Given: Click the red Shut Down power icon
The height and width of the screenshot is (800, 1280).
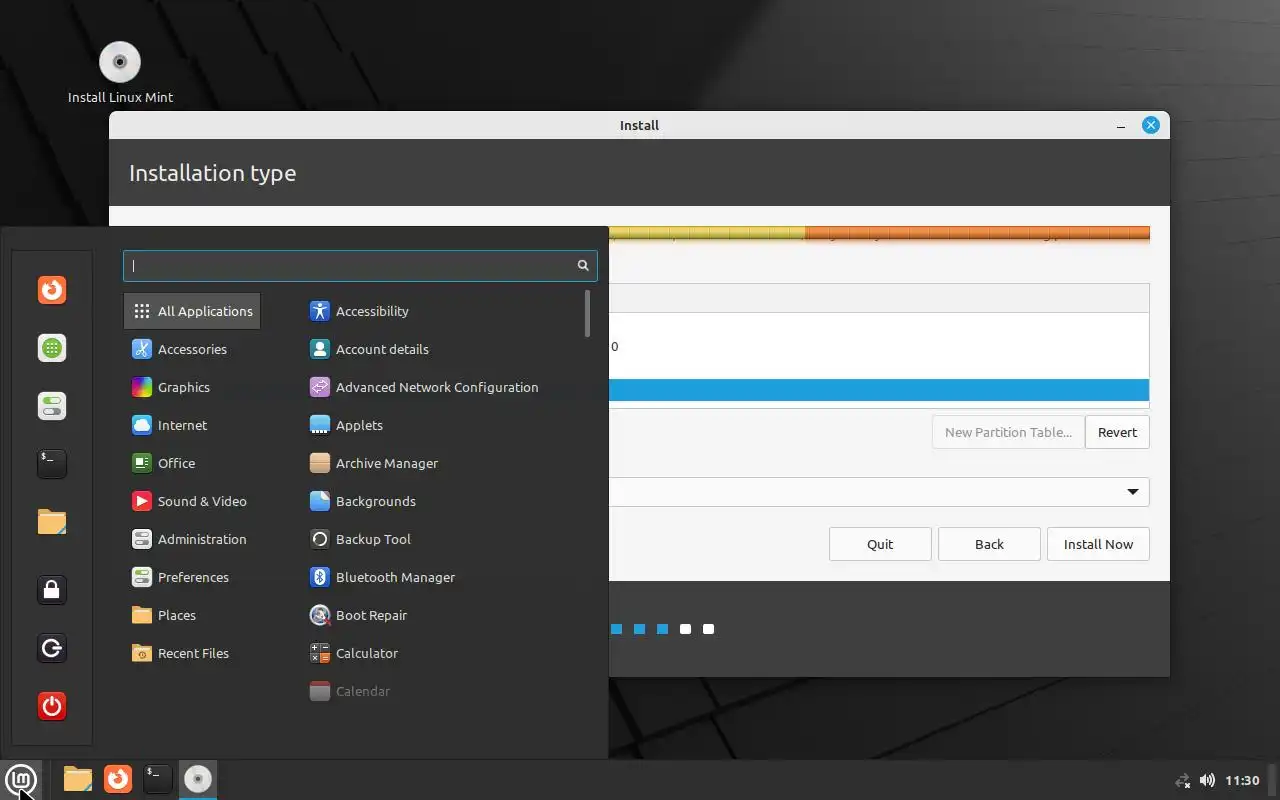Looking at the screenshot, I should click(52, 706).
